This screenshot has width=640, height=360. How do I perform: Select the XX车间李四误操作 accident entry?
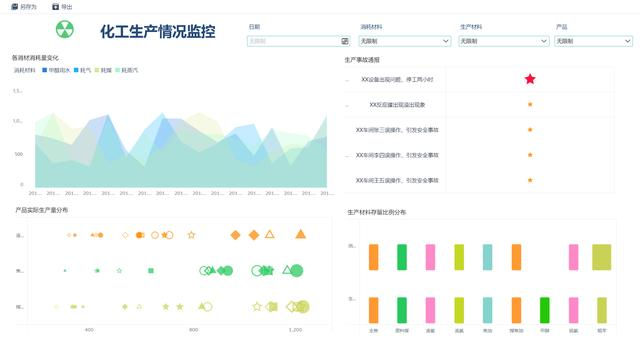[397, 155]
